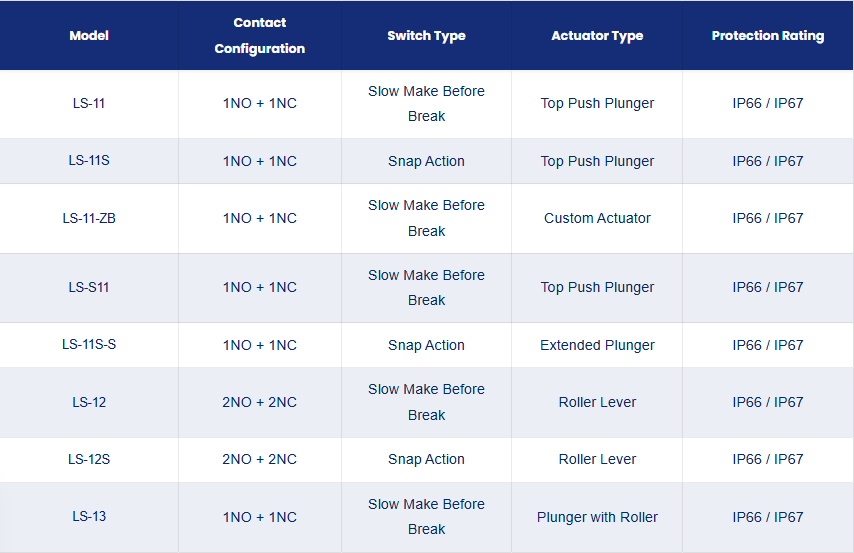
Task: Click the LS-12 model name
Action: click(x=89, y=402)
